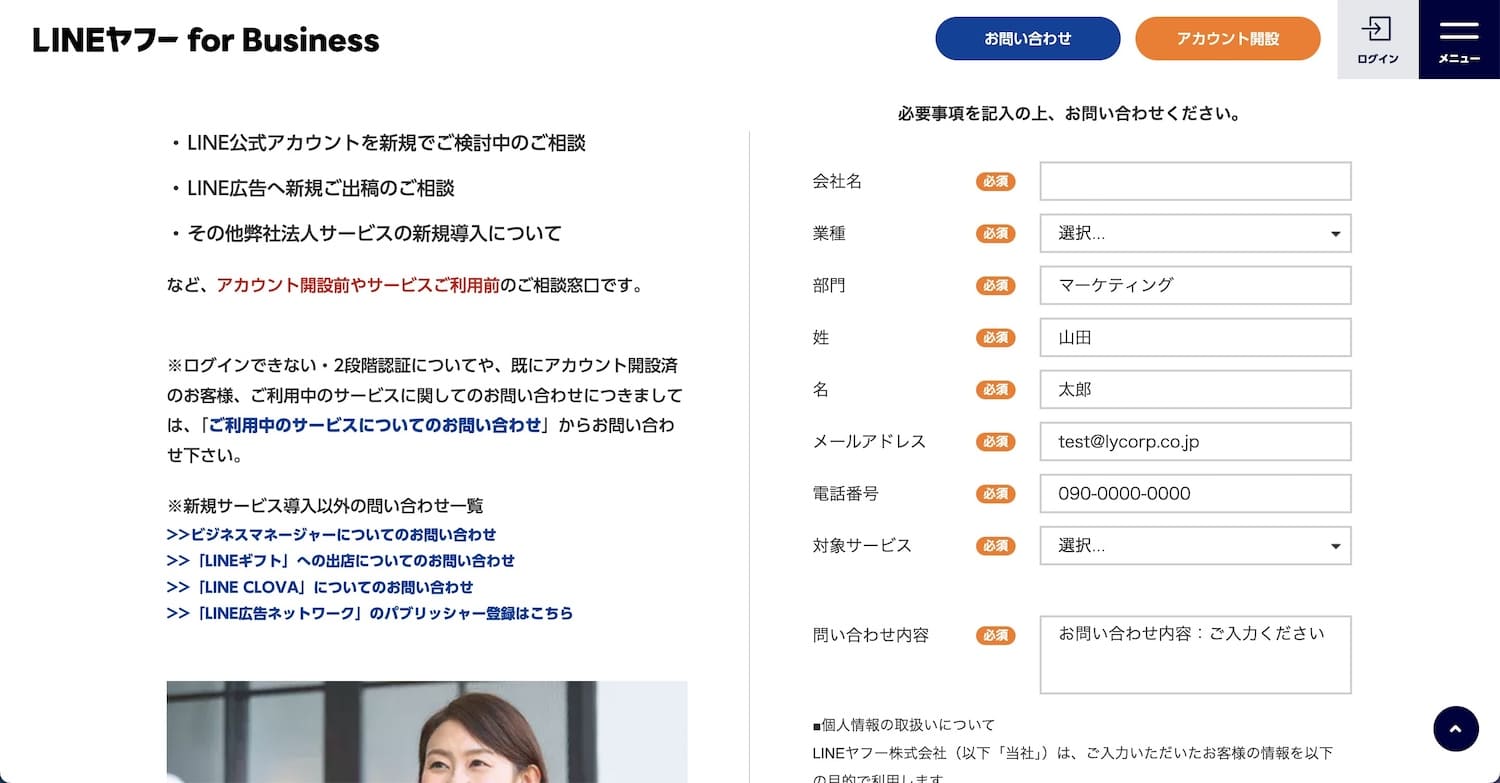Open ご利用中のサービスについてのお問い合わせ link
The width and height of the screenshot is (1500, 783).
pos(375,425)
